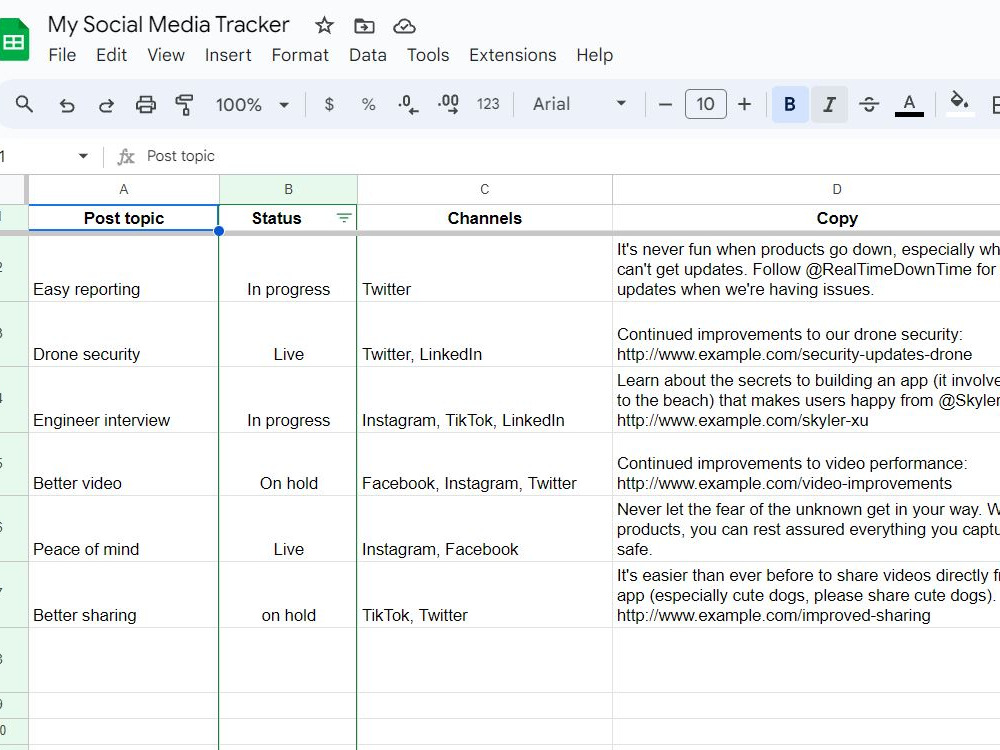Select the capitalized On hold status cell
The image size is (1000, 750).
point(288,464)
